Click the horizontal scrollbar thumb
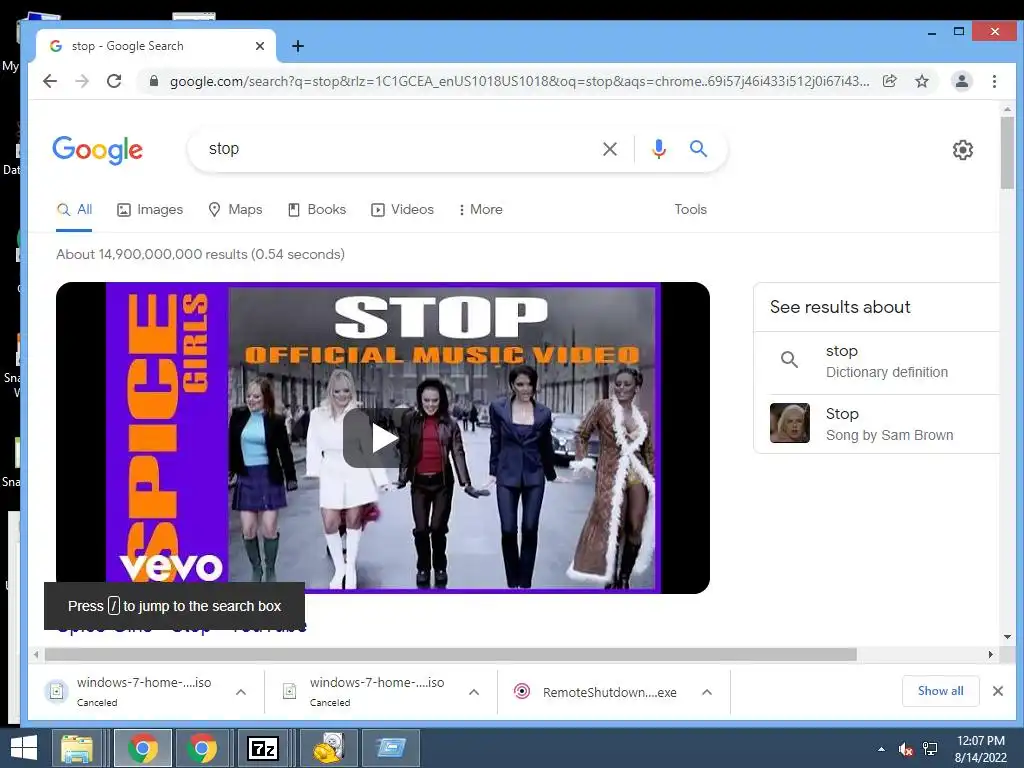The width and height of the screenshot is (1024, 768). pos(451,654)
